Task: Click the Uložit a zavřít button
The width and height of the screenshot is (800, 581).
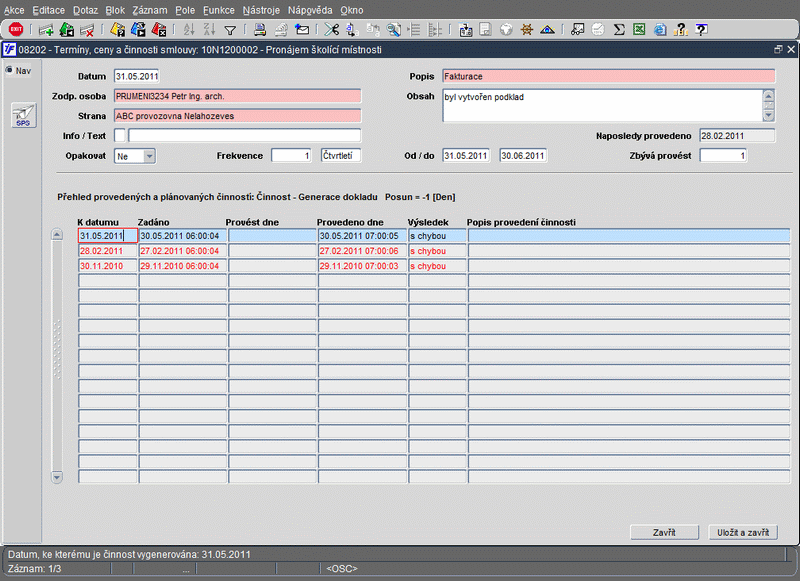Action: tap(743, 532)
